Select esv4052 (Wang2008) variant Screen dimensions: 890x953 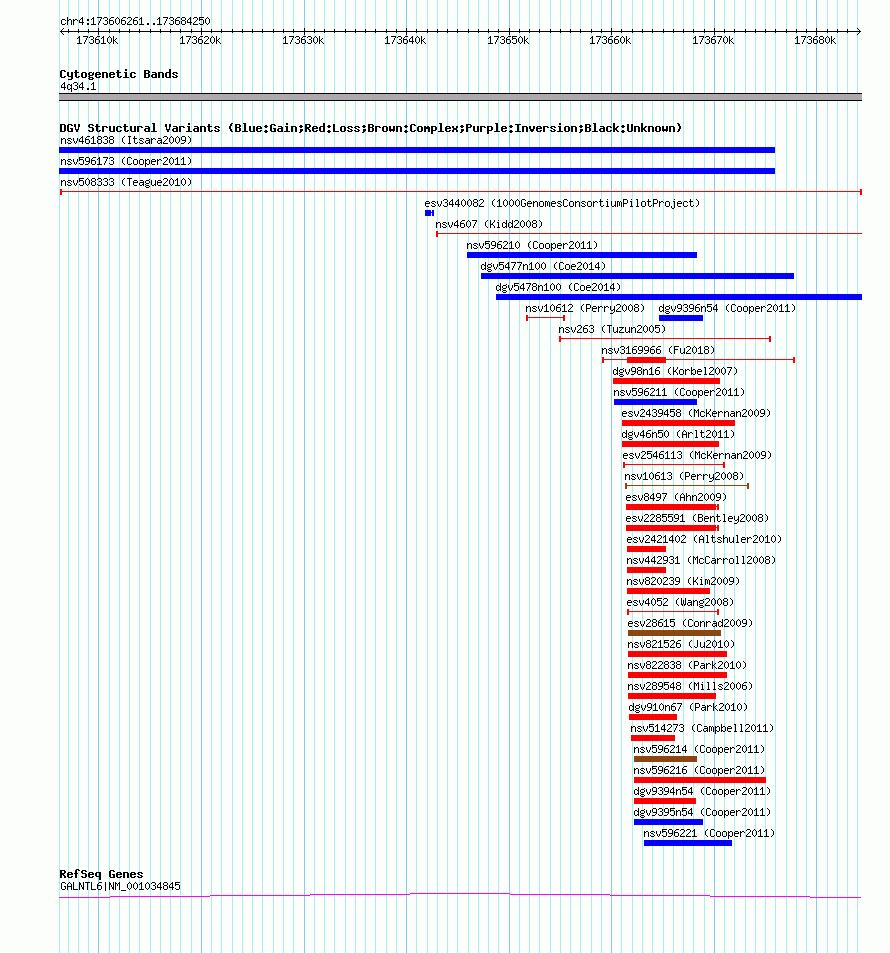click(681, 602)
